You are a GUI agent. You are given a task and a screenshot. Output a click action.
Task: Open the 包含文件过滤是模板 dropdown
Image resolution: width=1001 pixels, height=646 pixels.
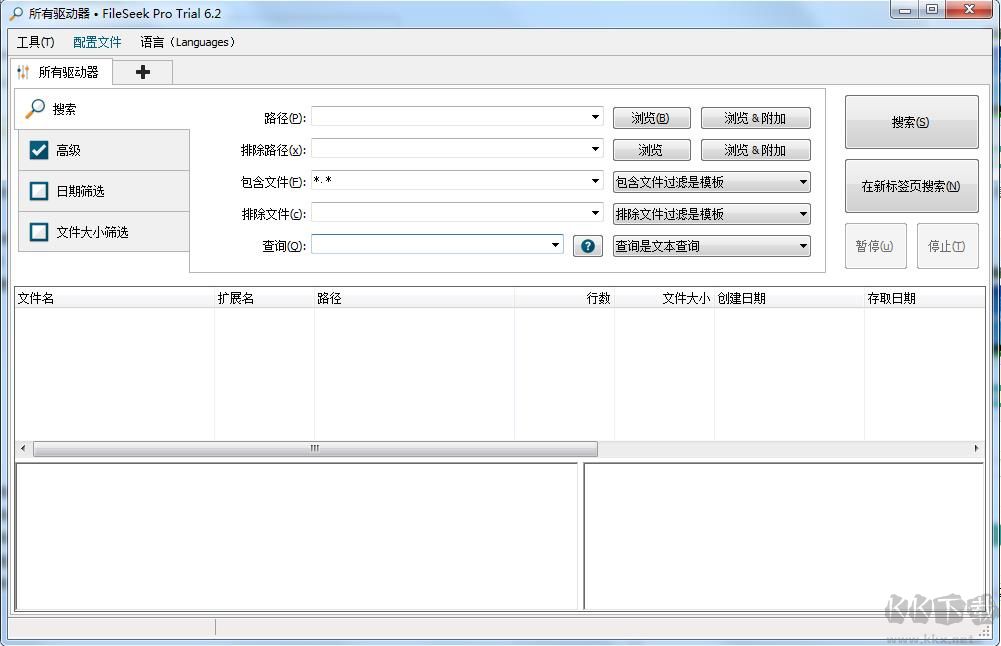click(711, 181)
